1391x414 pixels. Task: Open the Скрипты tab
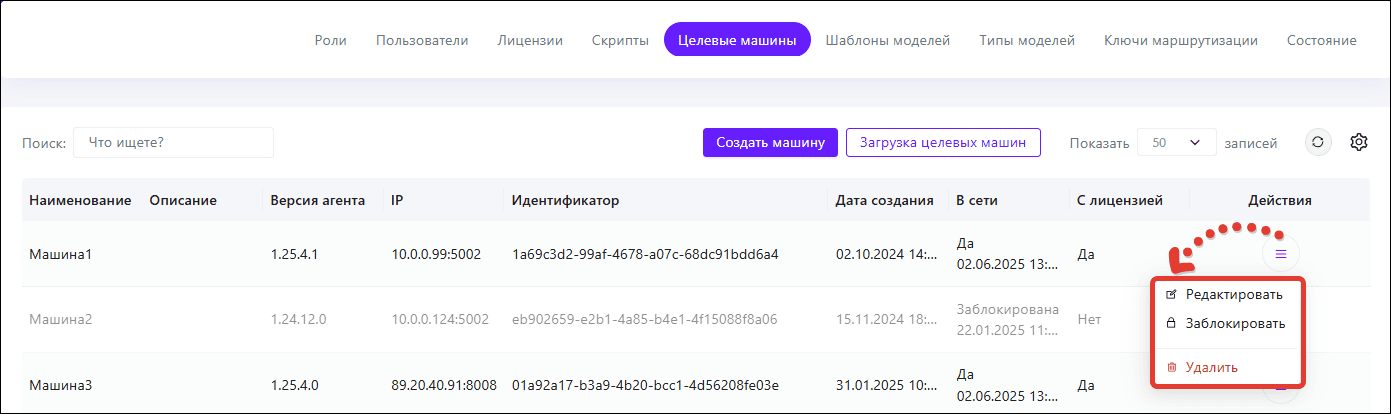tap(620, 41)
